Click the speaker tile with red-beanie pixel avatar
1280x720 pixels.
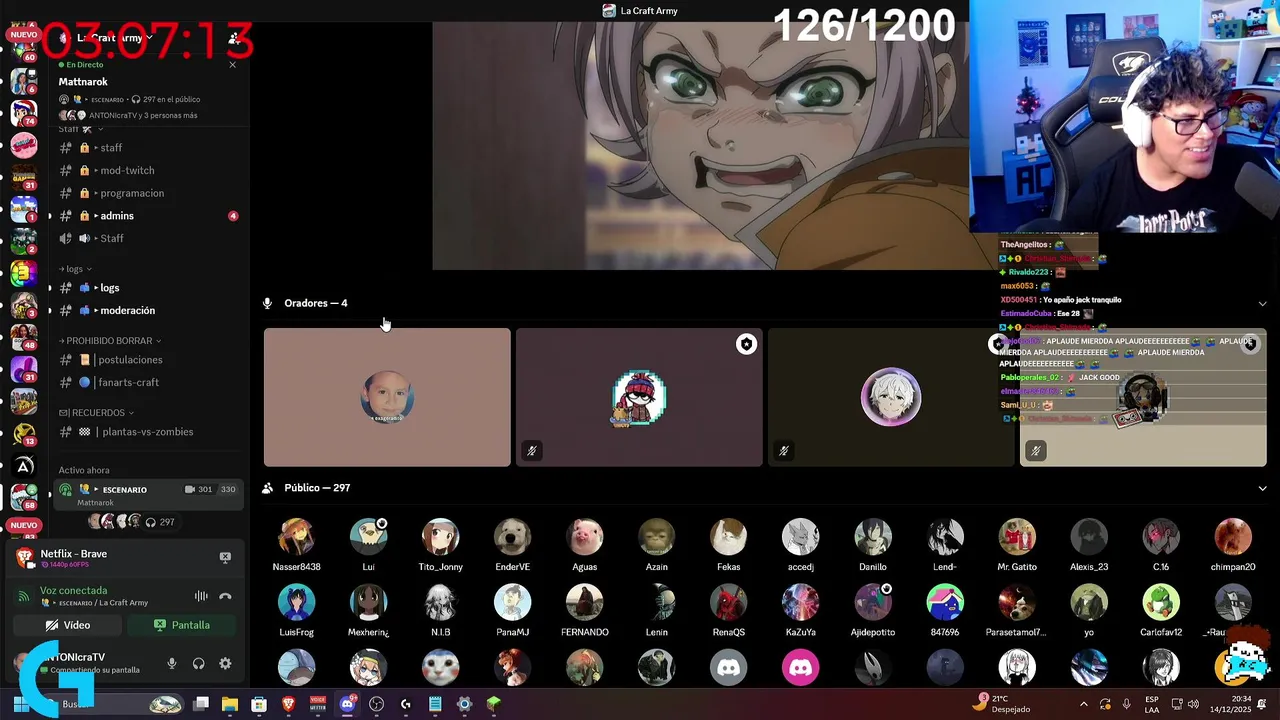(x=639, y=397)
